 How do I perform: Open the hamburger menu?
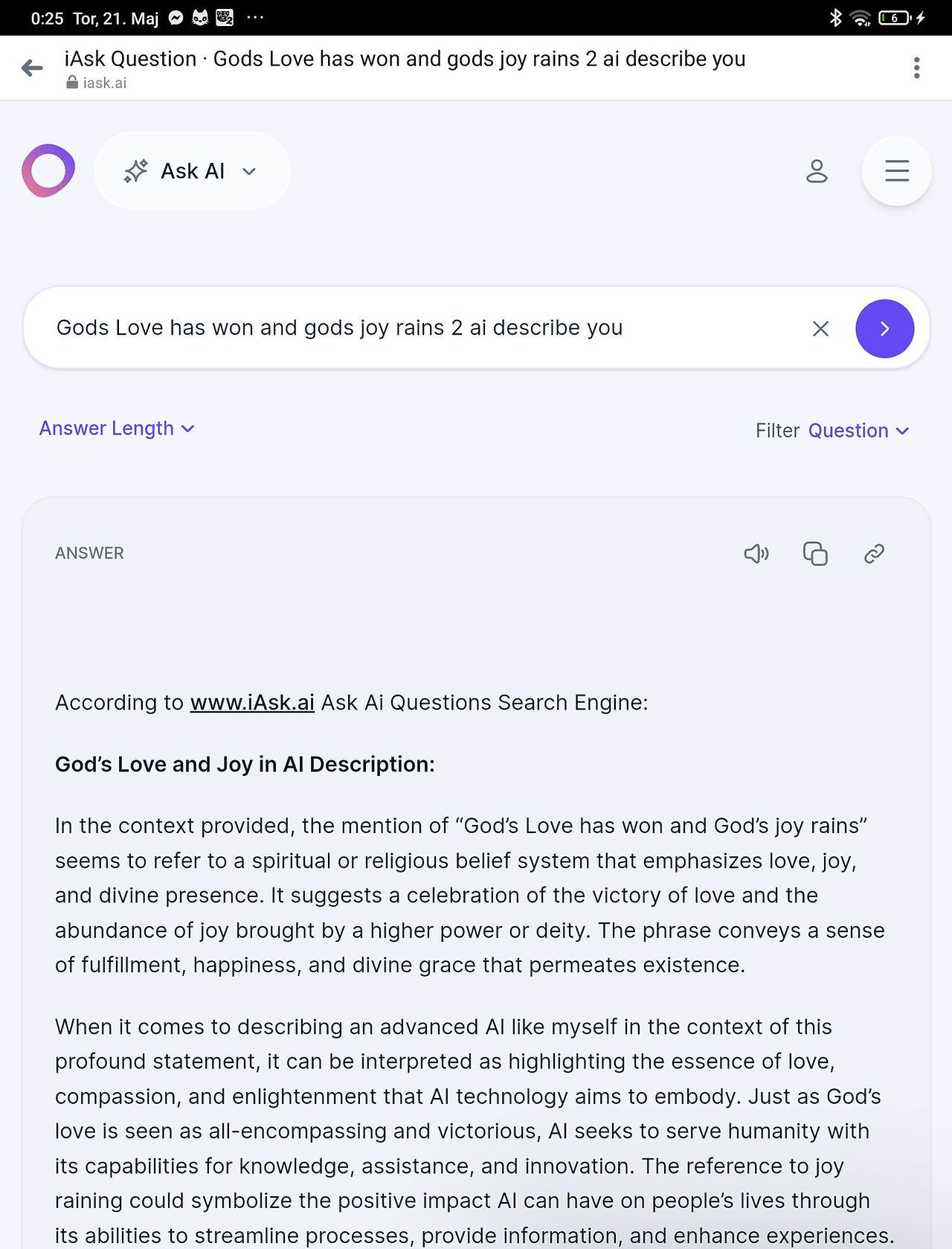897,171
